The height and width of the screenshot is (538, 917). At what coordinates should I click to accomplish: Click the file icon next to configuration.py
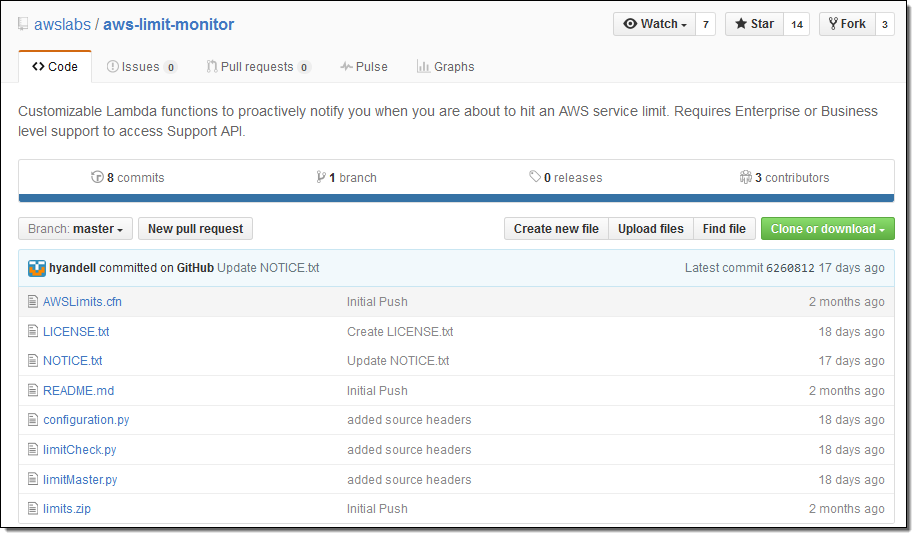(x=33, y=420)
